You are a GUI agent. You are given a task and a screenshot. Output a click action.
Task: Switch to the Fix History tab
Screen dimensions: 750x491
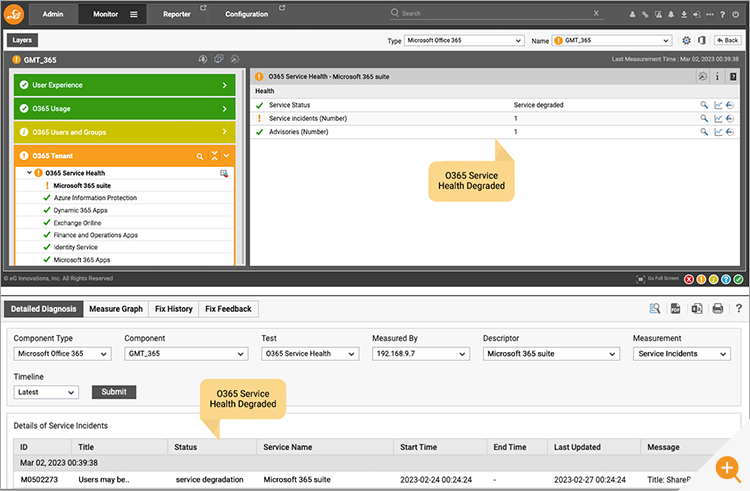click(x=174, y=309)
